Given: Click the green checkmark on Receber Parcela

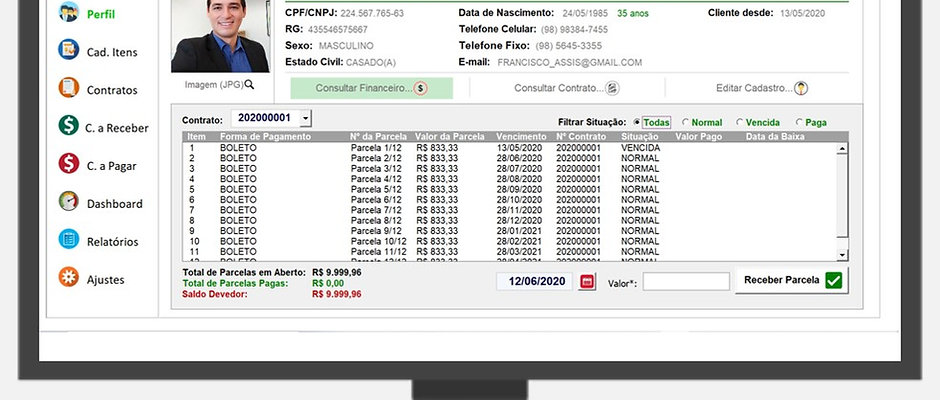Looking at the screenshot, I should click(833, 280).
